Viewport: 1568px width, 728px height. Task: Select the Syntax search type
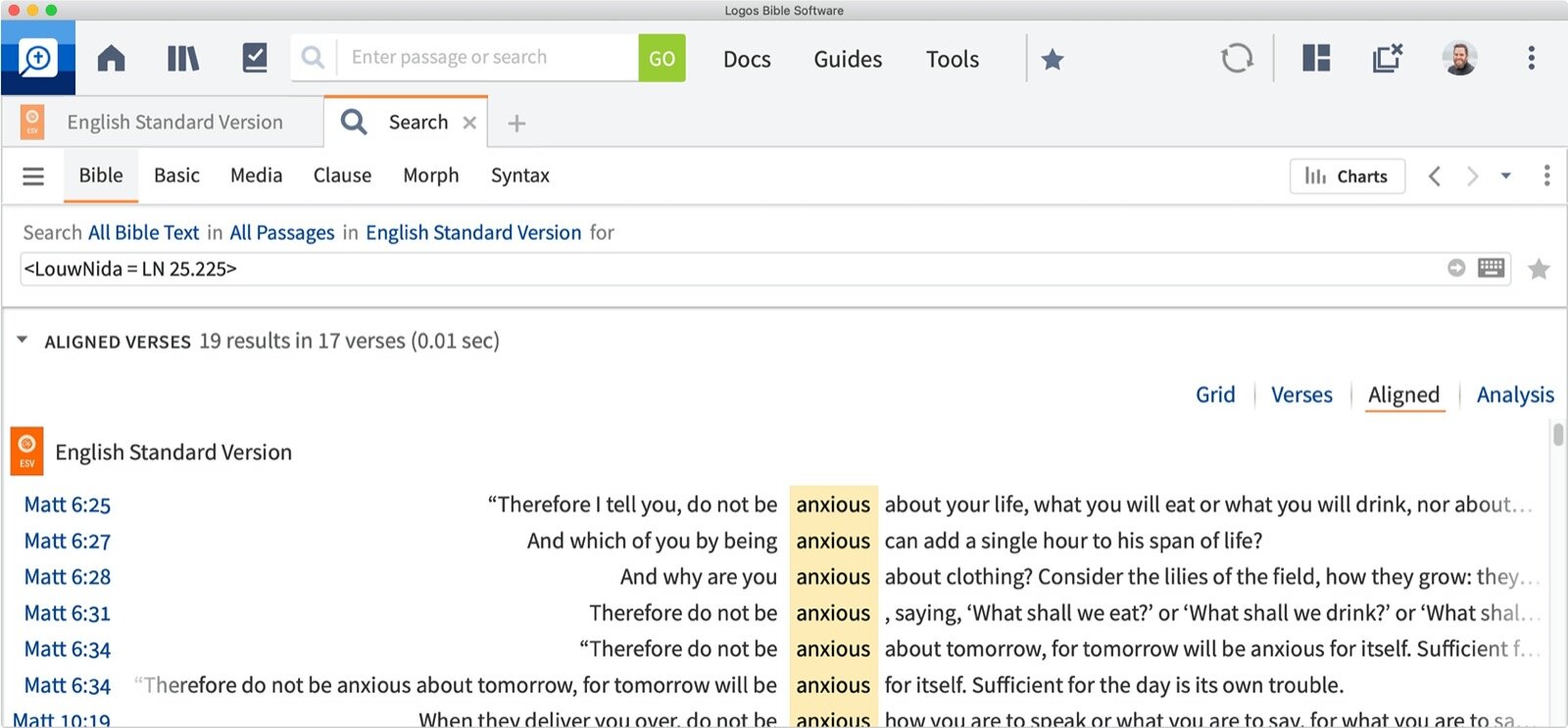pyautogui.click(x=519, y=175)
